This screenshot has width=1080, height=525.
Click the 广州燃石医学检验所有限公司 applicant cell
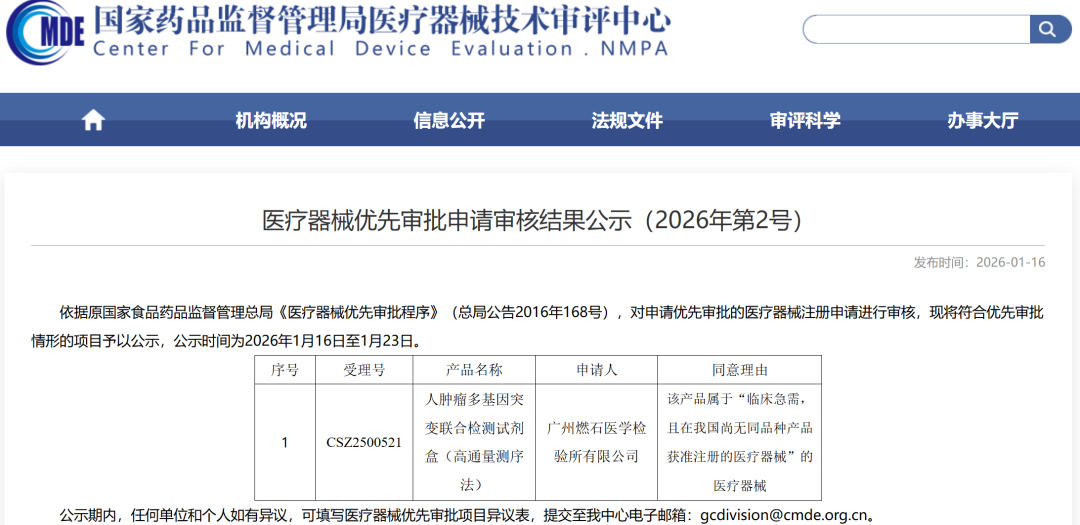click(x=596, y=442)
